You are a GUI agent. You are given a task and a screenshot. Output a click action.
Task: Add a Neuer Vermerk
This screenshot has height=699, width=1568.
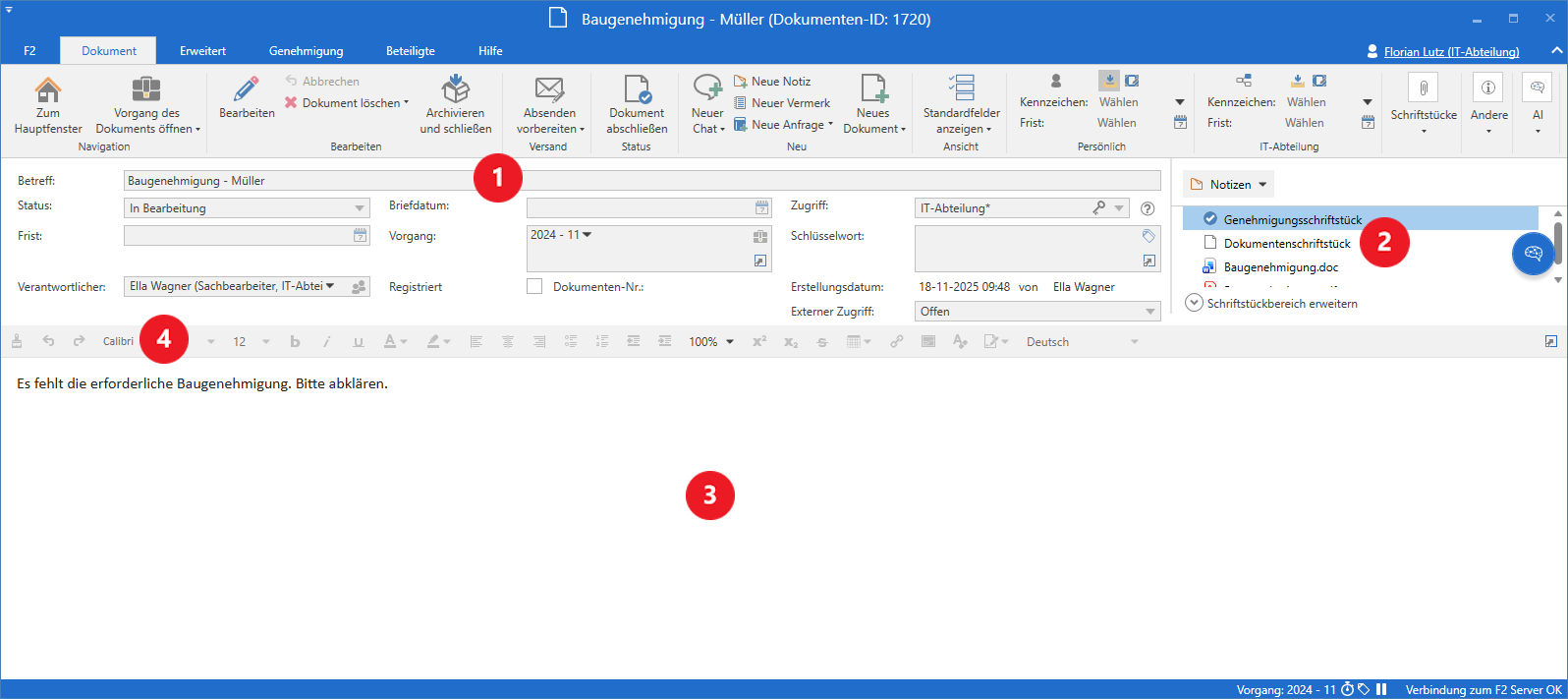tap(782, 103)
